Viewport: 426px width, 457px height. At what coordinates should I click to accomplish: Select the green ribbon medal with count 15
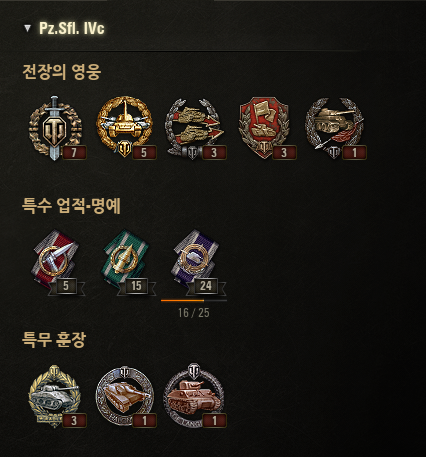(128, 262)
